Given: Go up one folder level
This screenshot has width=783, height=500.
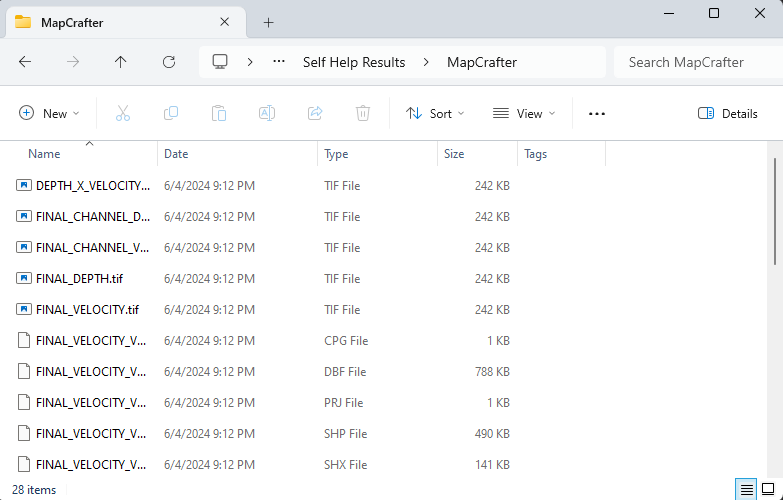Looking at the screenshot, I should click(x=121, y=62).
